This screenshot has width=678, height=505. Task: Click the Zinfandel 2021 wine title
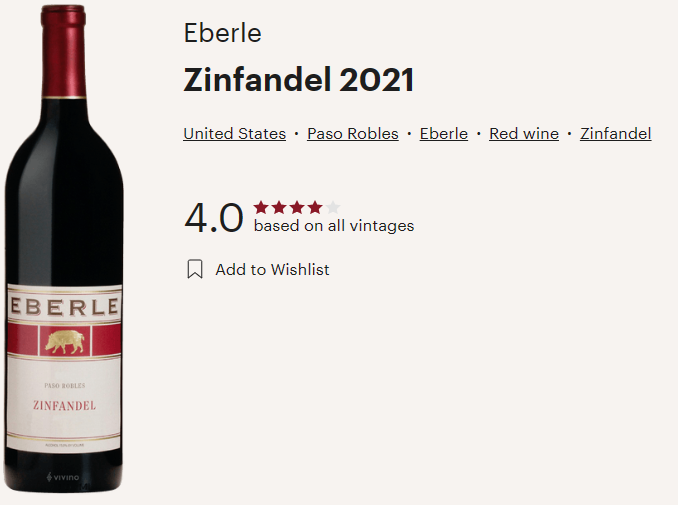pyautogui.click(x=299, y=80)
